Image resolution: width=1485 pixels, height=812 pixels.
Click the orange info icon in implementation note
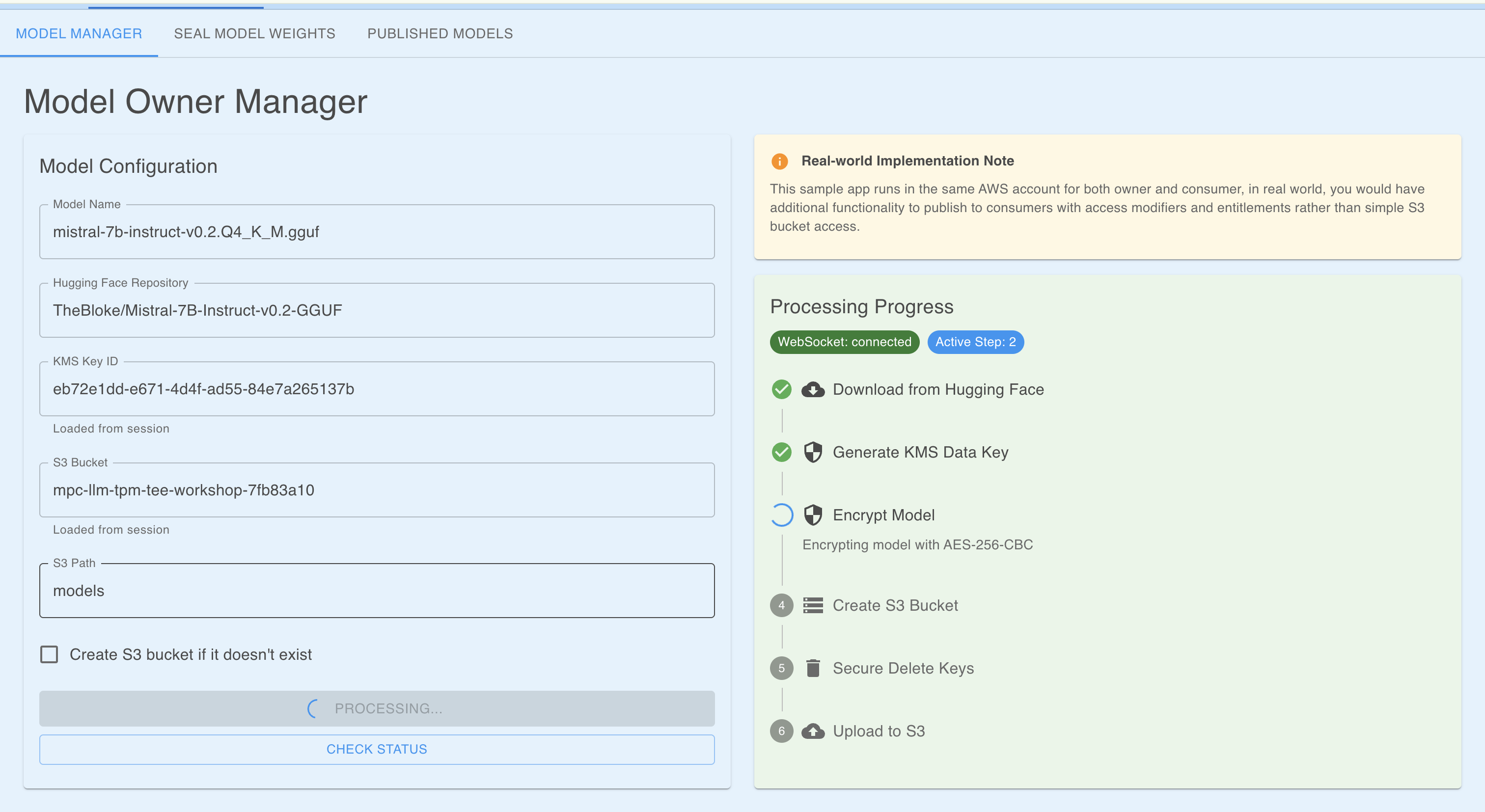pos(779,162)
